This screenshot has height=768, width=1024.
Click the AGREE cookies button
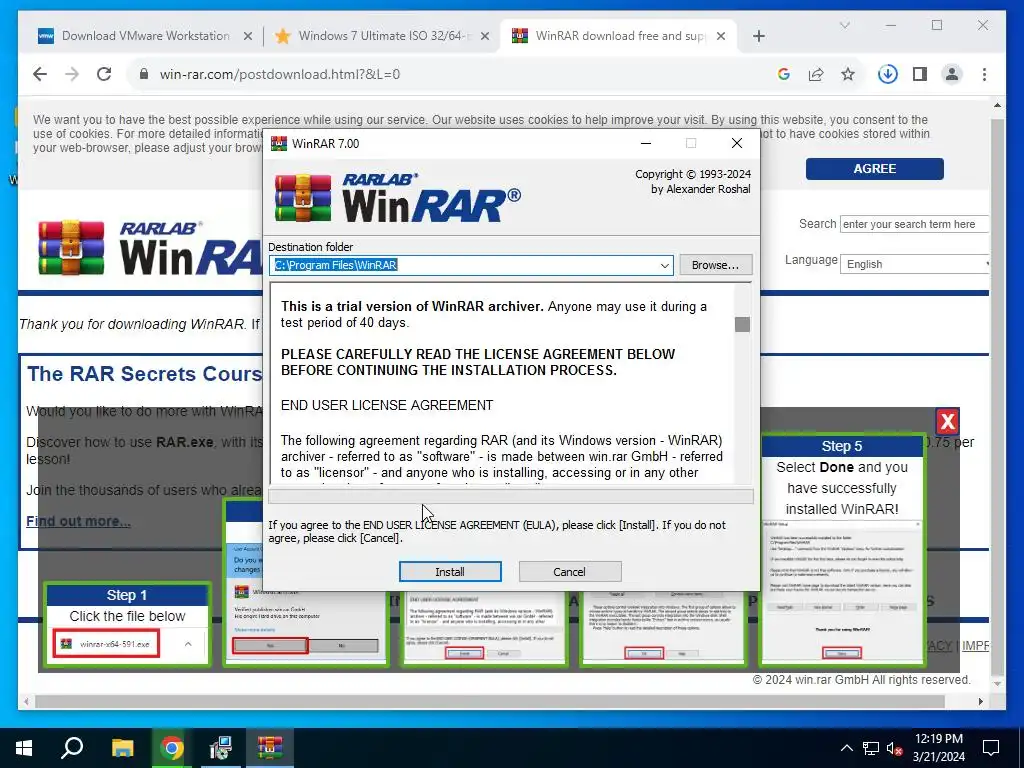[874, 168]
